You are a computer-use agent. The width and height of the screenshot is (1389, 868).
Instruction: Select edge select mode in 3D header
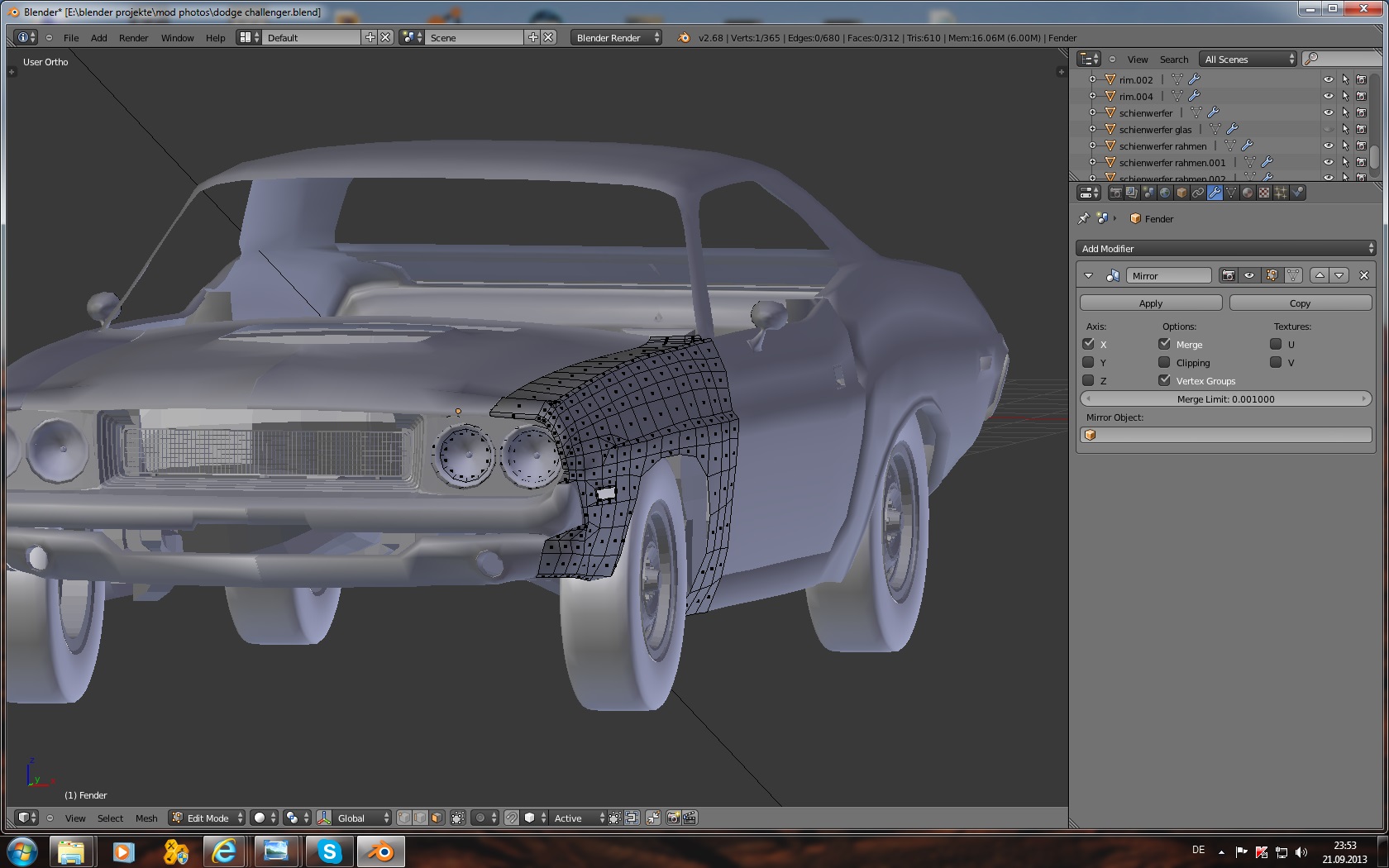(x=420, y=818)
